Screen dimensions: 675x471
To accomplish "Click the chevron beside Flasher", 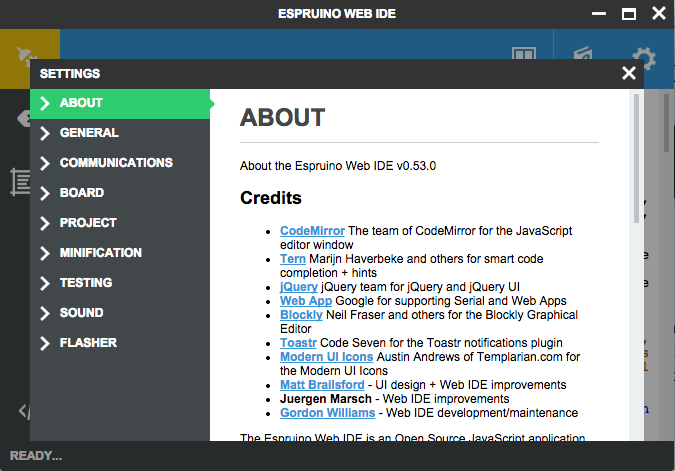I will 45,343.
